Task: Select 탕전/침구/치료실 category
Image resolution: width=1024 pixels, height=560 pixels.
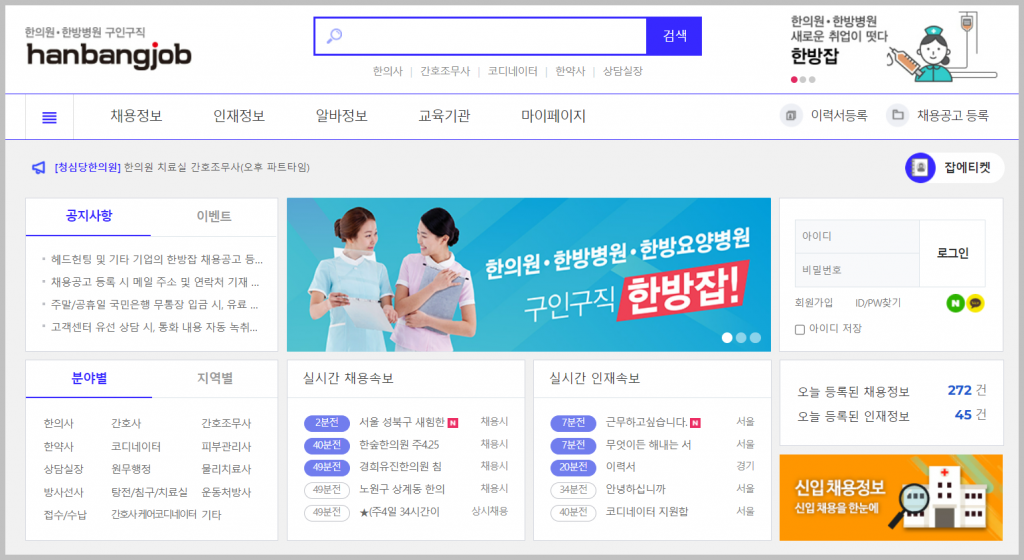Action: [x=149, y=492]
